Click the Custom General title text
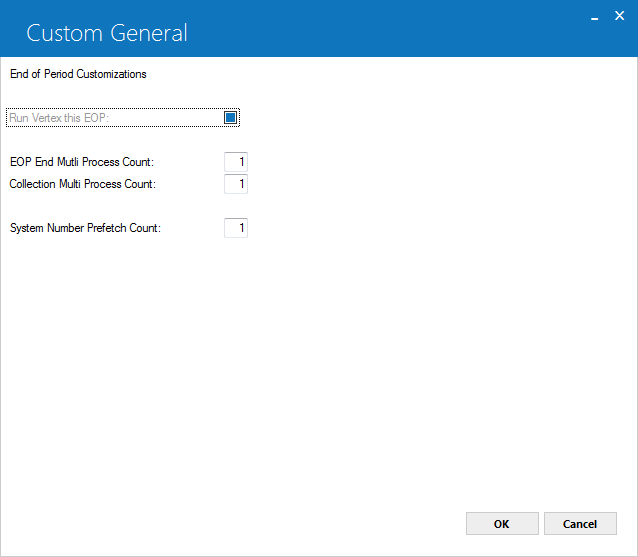The height and width of the screenshot is (557, 638). [x=107, y=33]
